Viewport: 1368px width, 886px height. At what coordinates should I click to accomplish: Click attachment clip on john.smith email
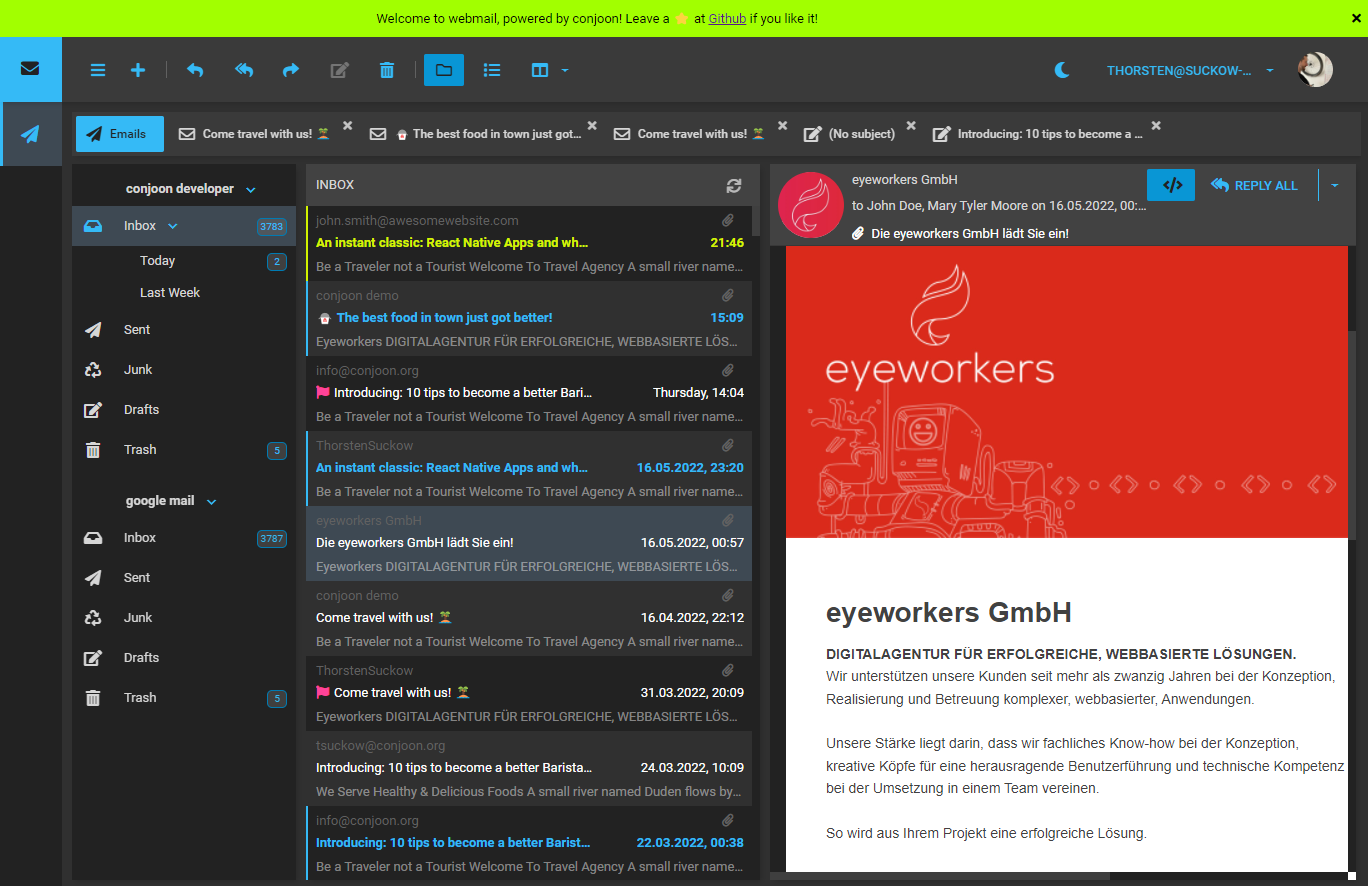coord(729,221)
